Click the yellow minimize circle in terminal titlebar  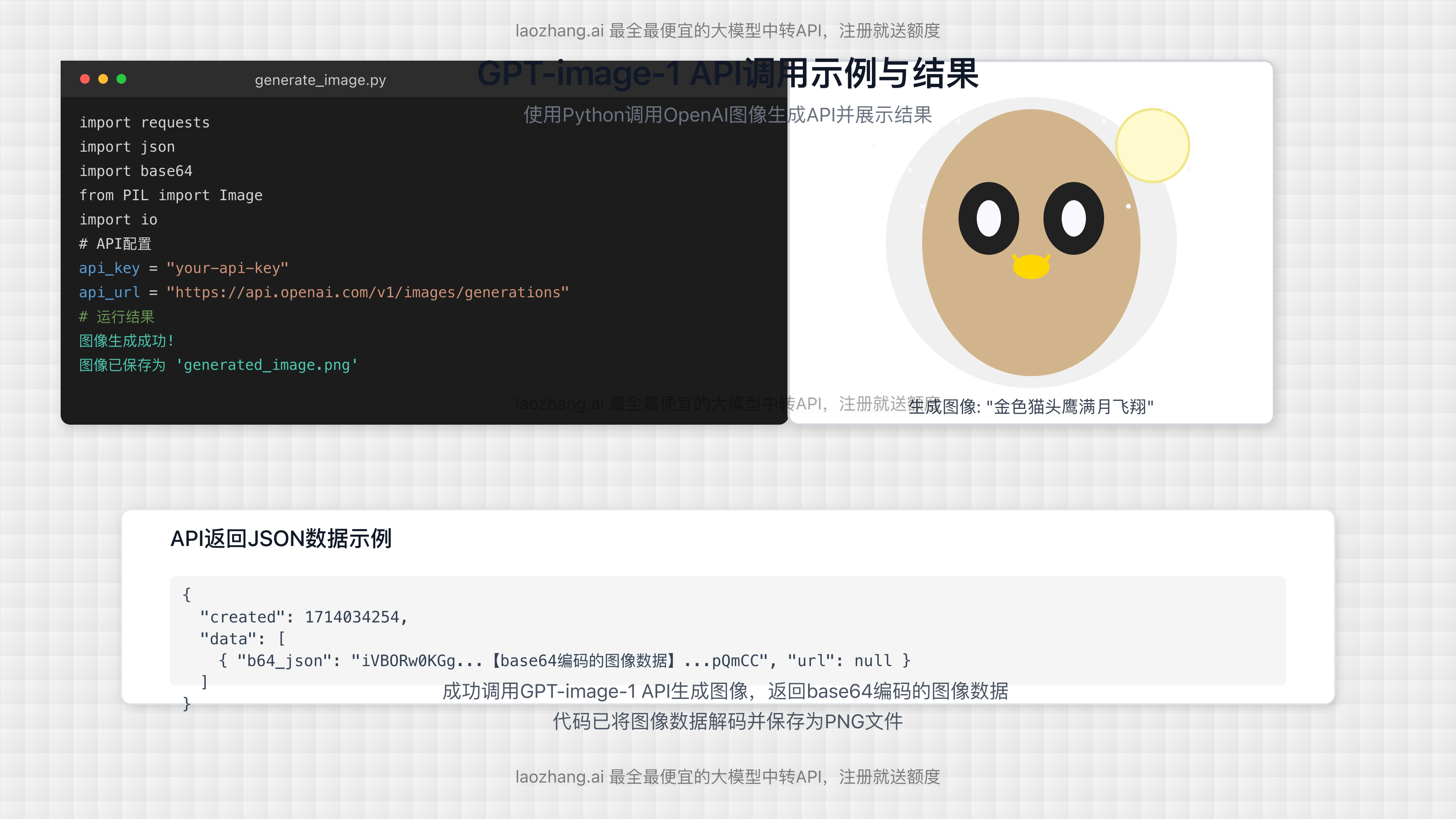pyautogui.click(x=104, y=80)
